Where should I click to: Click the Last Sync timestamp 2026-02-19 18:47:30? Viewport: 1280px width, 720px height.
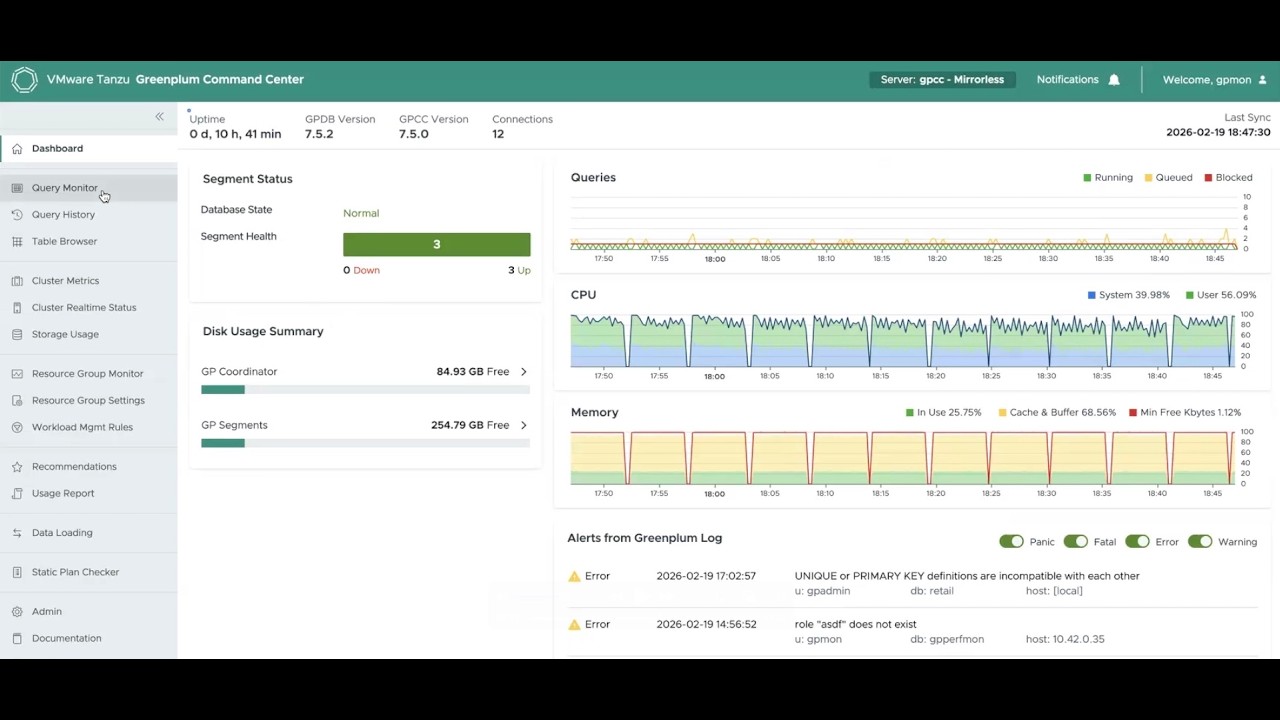click(1218, 133)
